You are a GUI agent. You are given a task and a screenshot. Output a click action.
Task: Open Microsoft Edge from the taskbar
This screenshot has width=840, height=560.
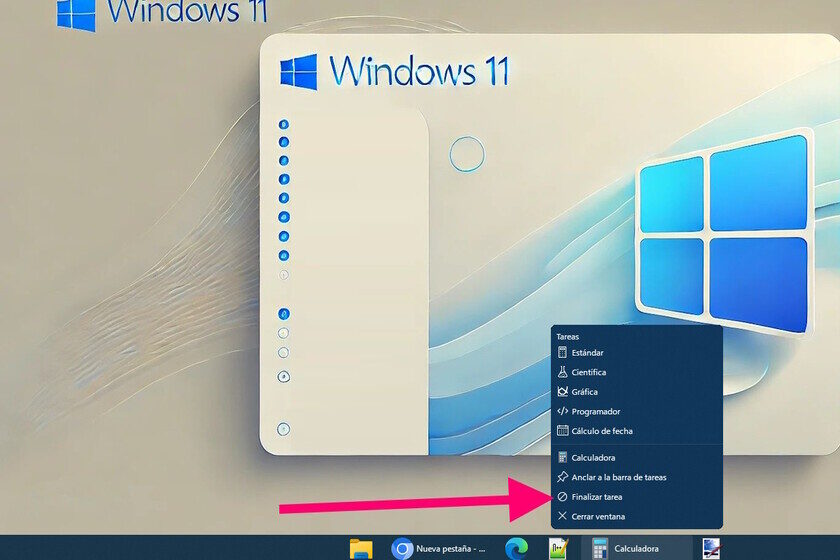point(516,549)
